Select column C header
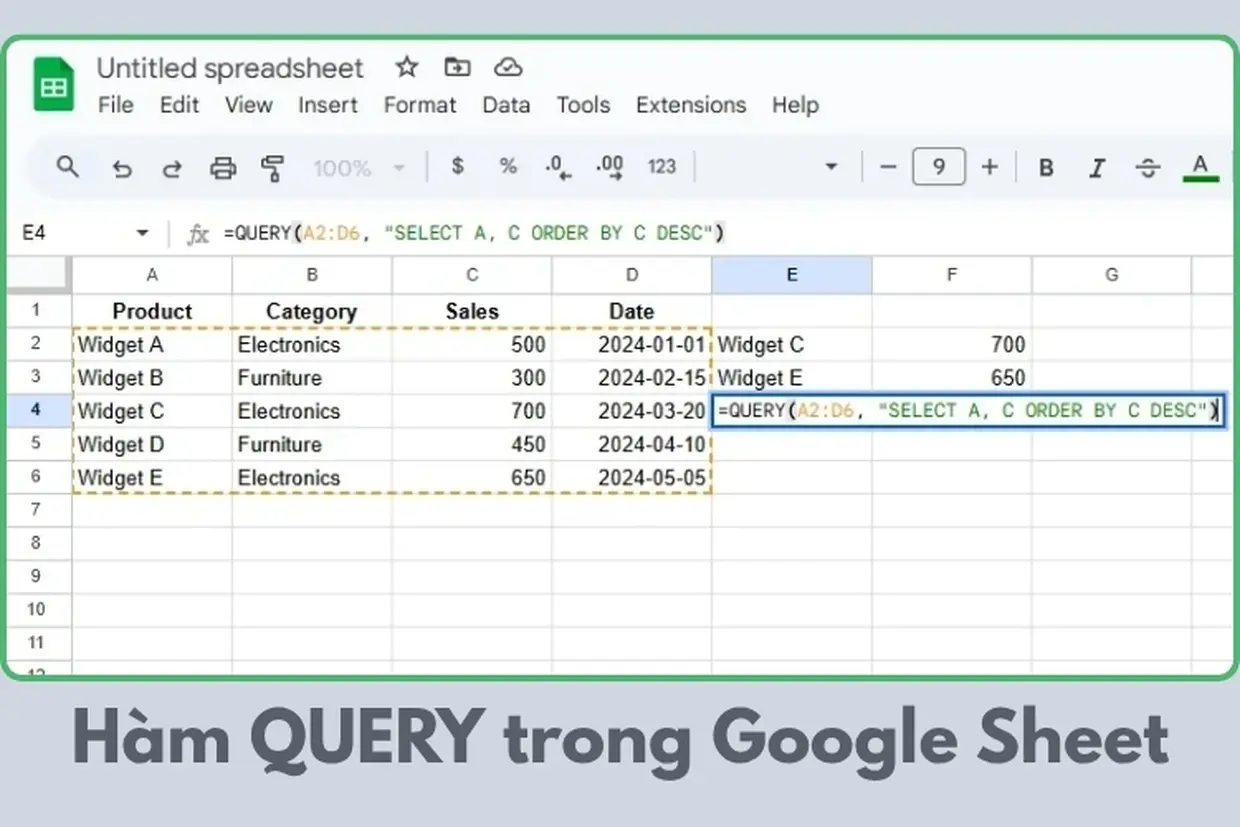1240x827 pixels. tap(472, 275)
